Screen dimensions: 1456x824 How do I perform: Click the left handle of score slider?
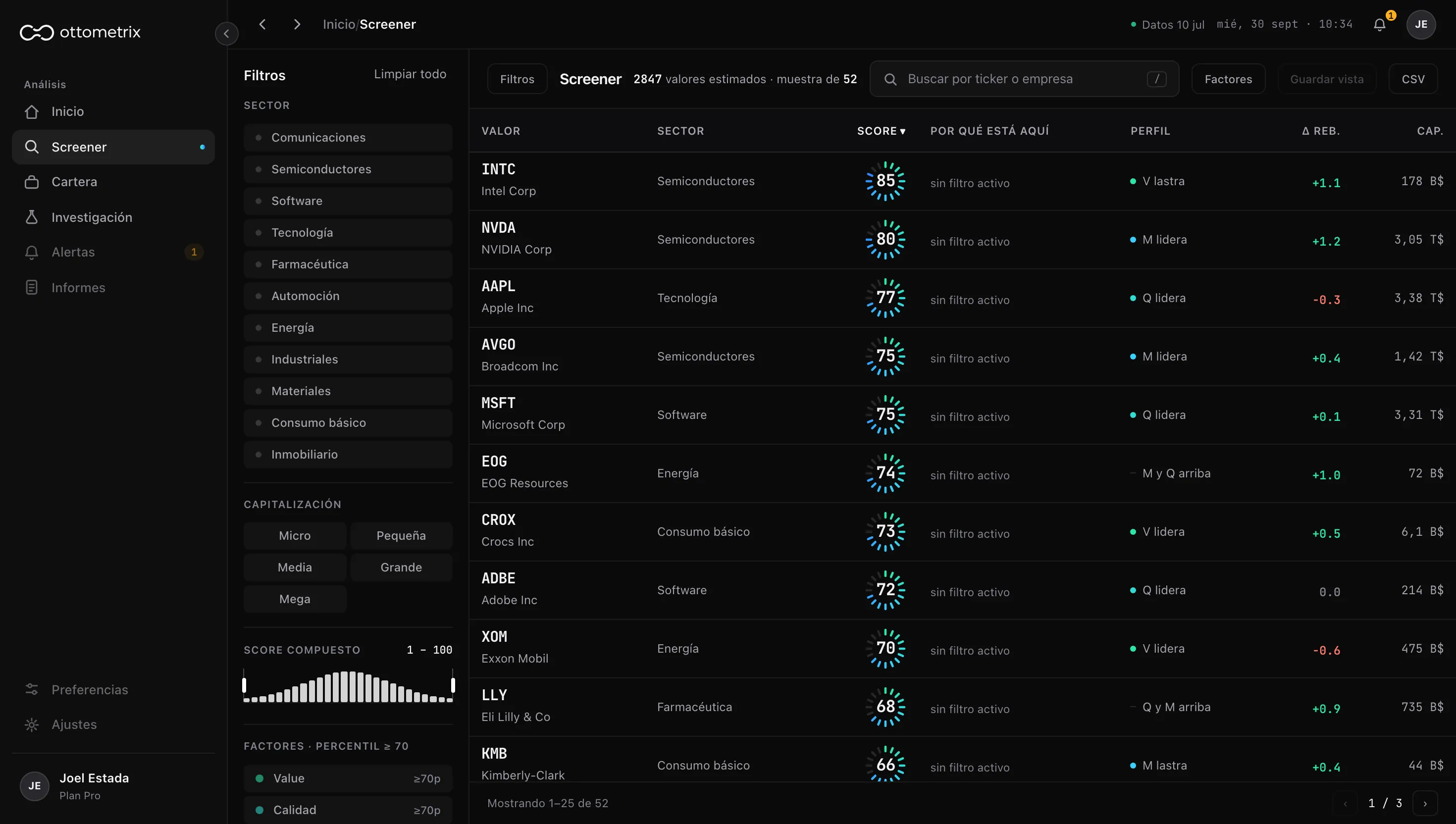pyautogui.click(x=245, y=685)
